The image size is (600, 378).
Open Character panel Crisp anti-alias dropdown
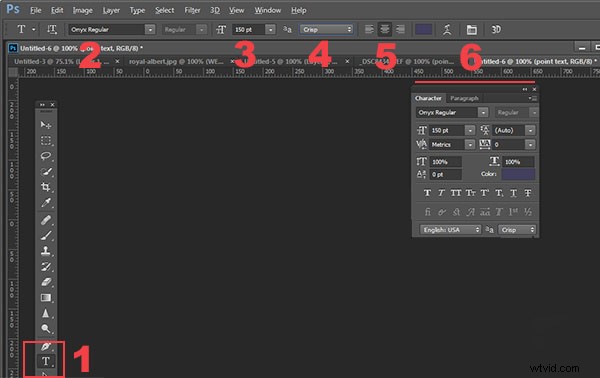[x=517, y=230]
